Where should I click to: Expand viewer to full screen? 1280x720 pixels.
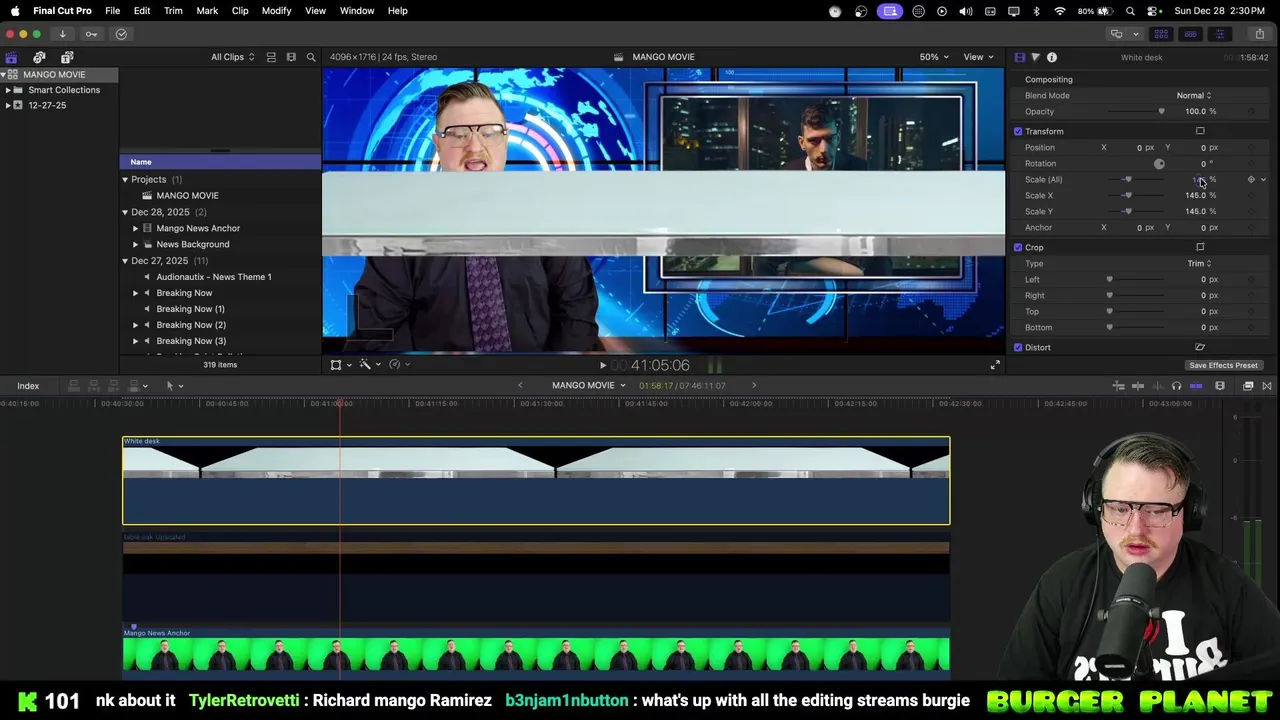click(x=995, y=365)
